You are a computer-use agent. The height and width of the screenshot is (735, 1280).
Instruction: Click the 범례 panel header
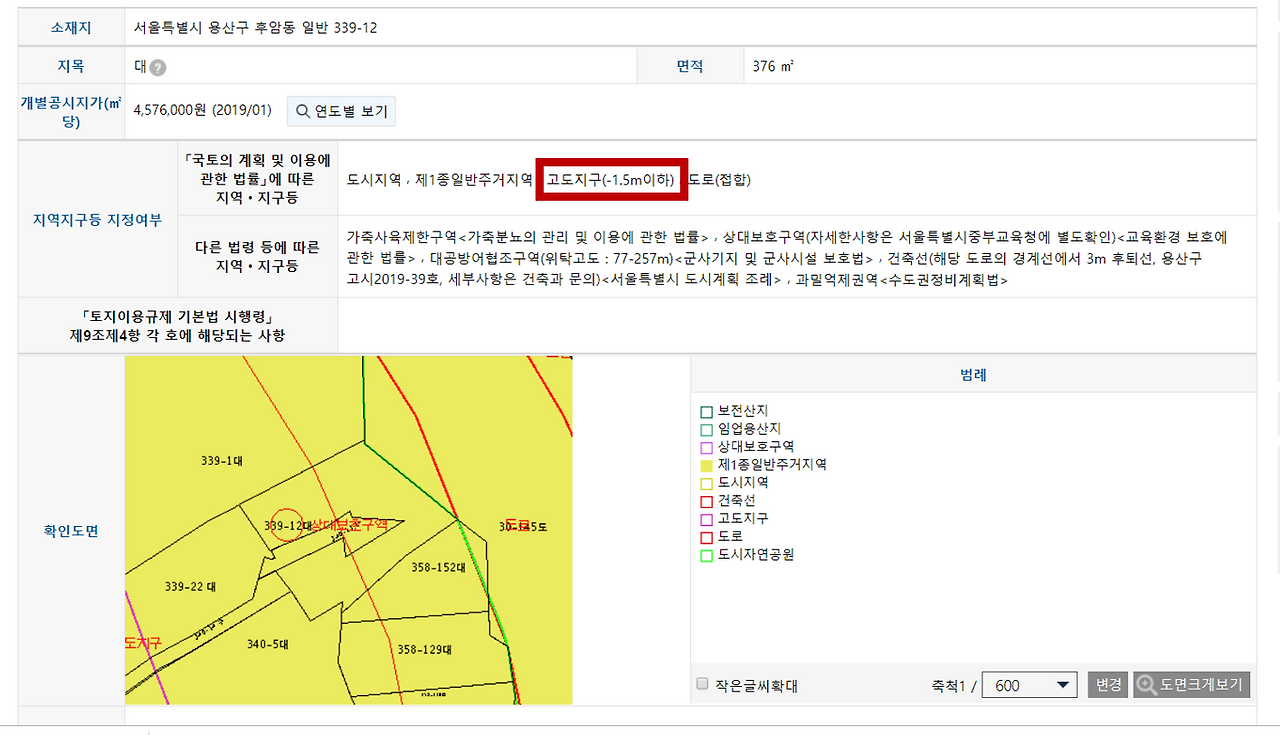973,373
